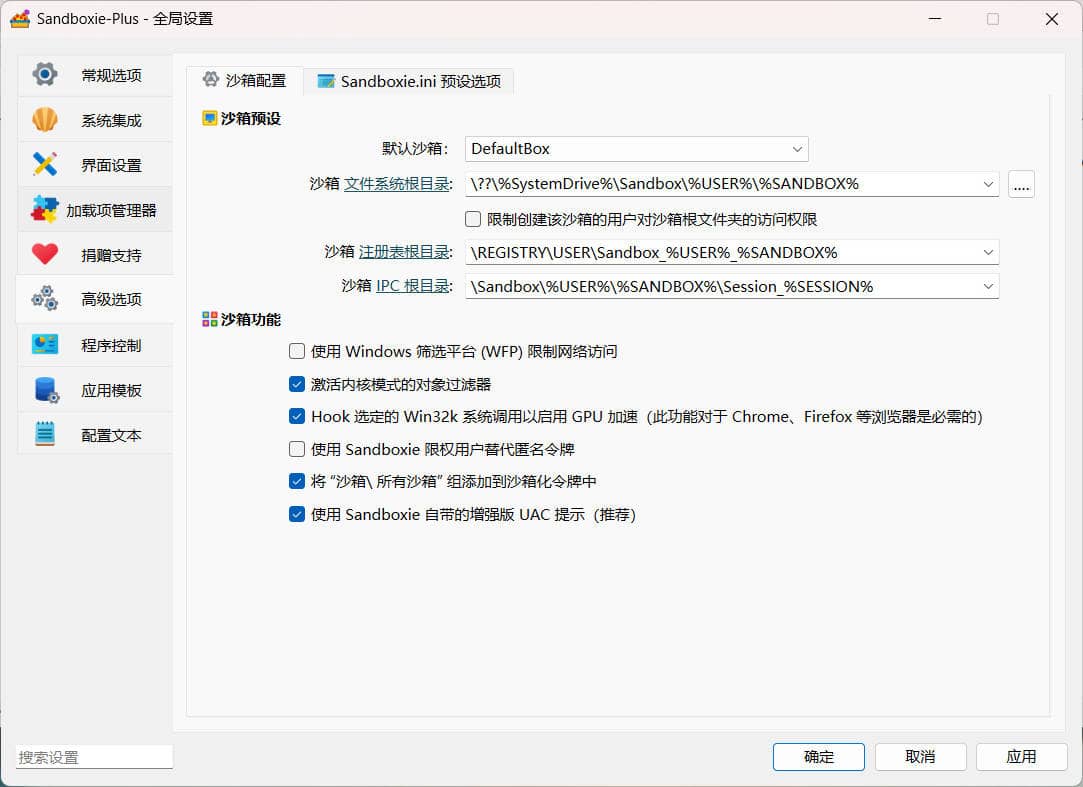Open the 配置文本 page
The height and width of the screenshot is (787, 1083).
[x=95, y=435]
